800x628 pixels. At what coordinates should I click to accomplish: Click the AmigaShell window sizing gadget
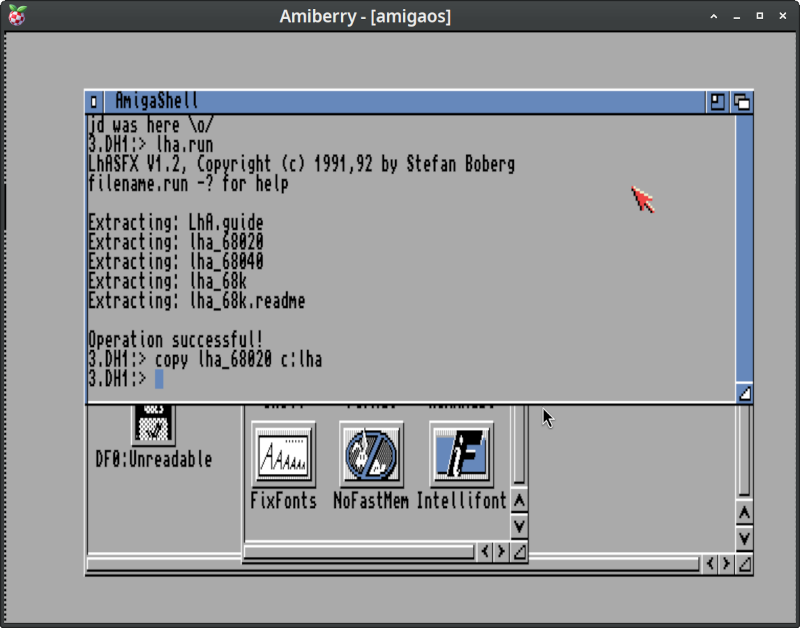coord(744,393)
